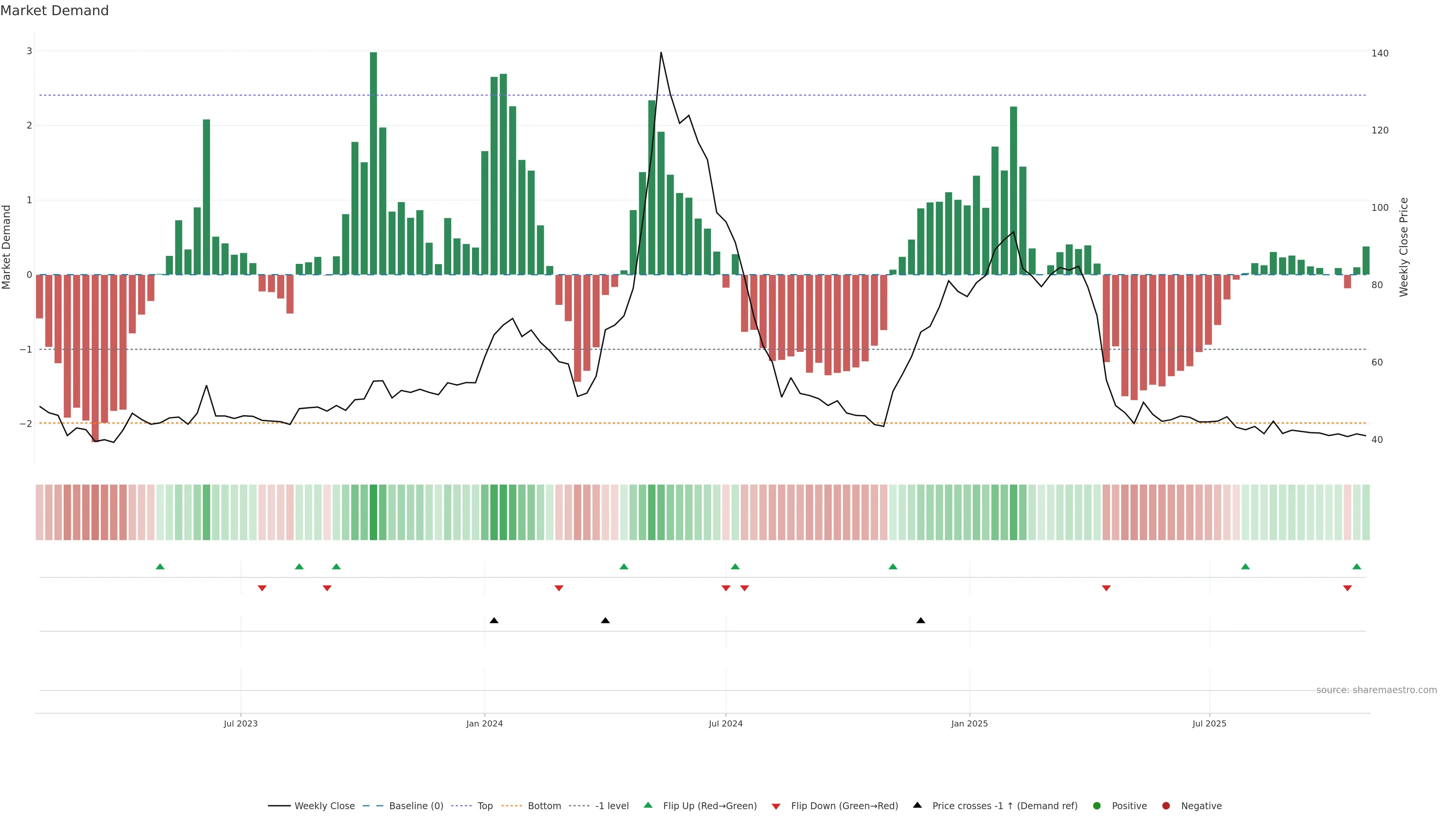
Task: Click the rightmost black price-cross triangle marker
Action: click(x=921, y=621)
